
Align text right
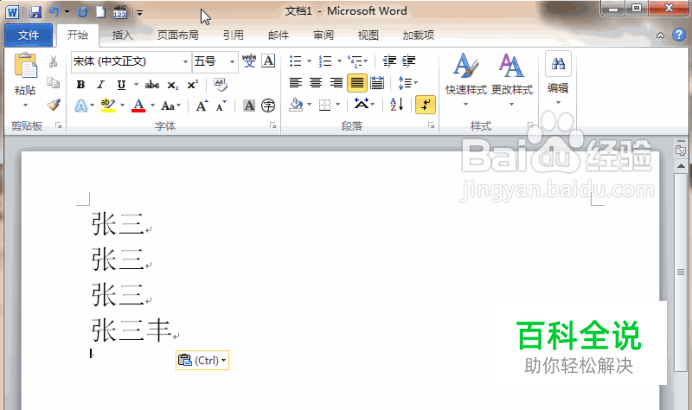[x=336, y=83]
